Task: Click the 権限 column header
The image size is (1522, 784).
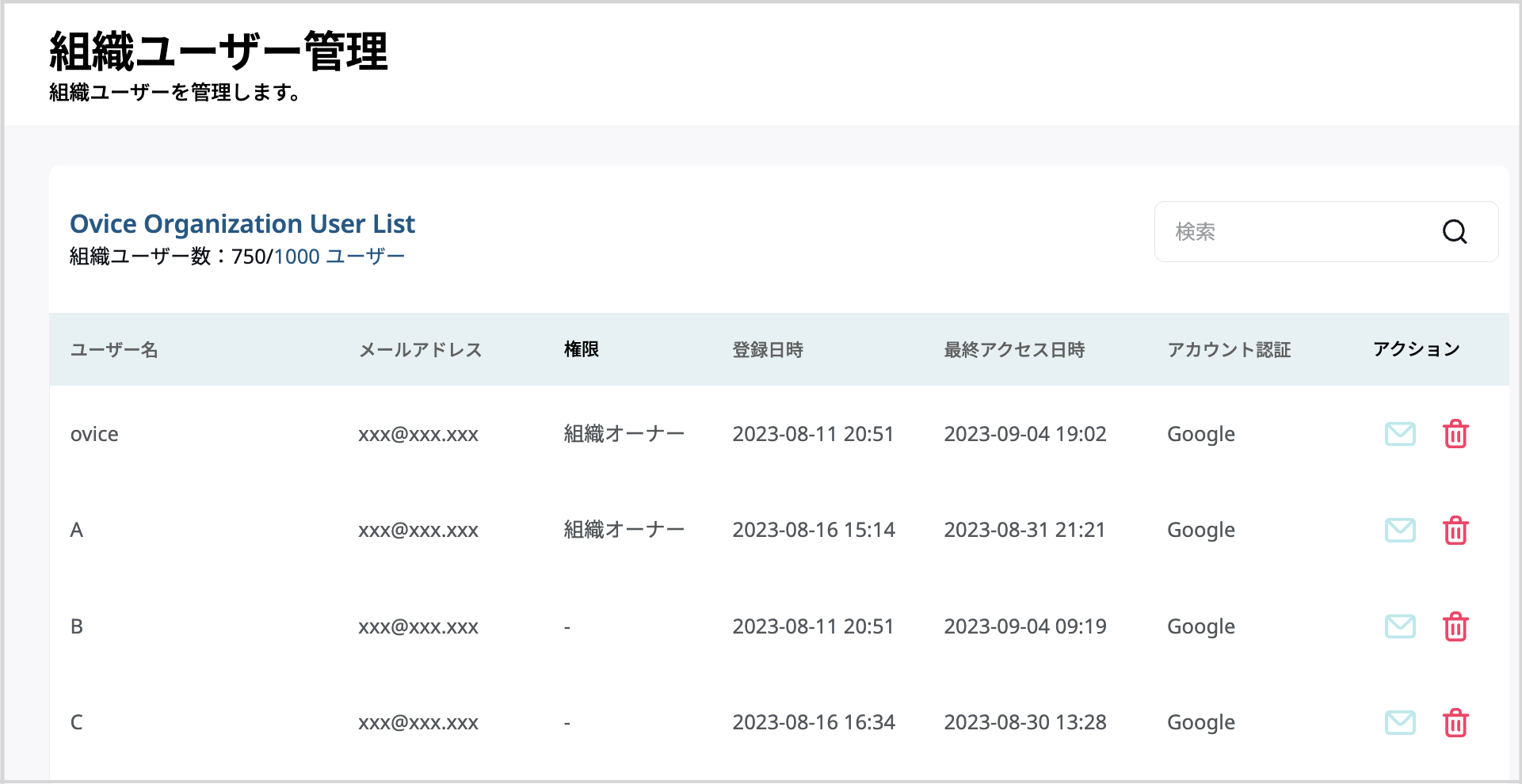Action: (581, 349)
